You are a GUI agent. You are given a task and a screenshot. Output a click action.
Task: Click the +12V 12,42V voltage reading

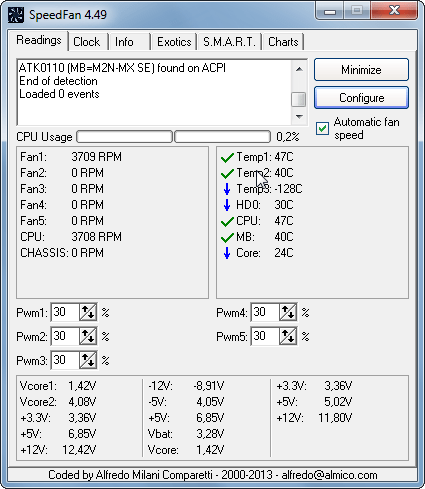click(x=58, y=450)
